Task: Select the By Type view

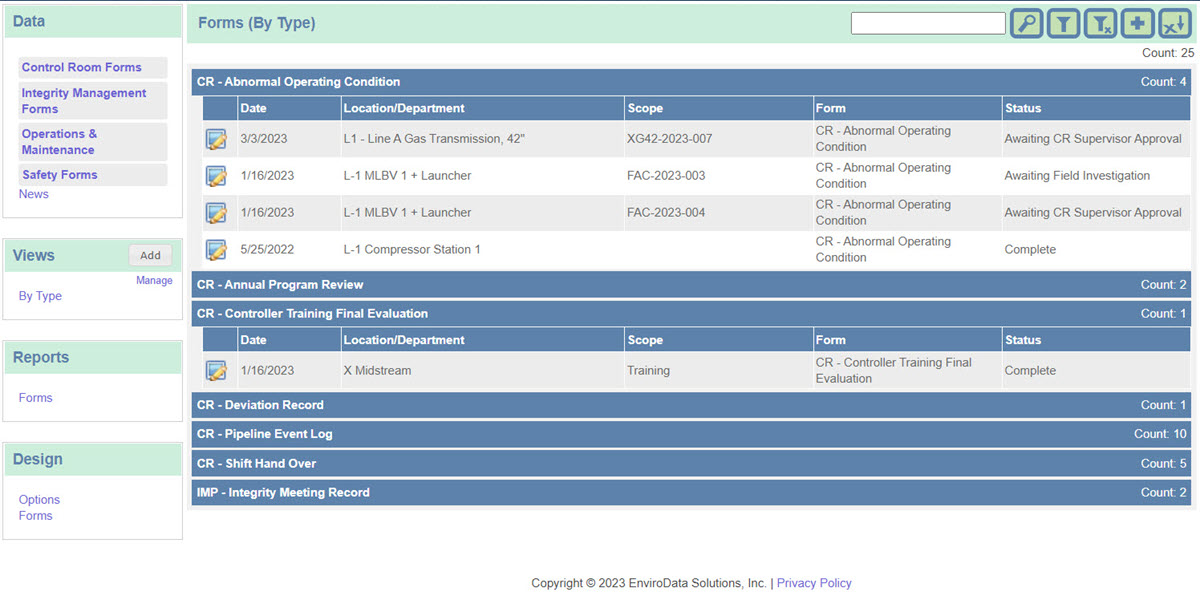Action: tap(40, 296)
